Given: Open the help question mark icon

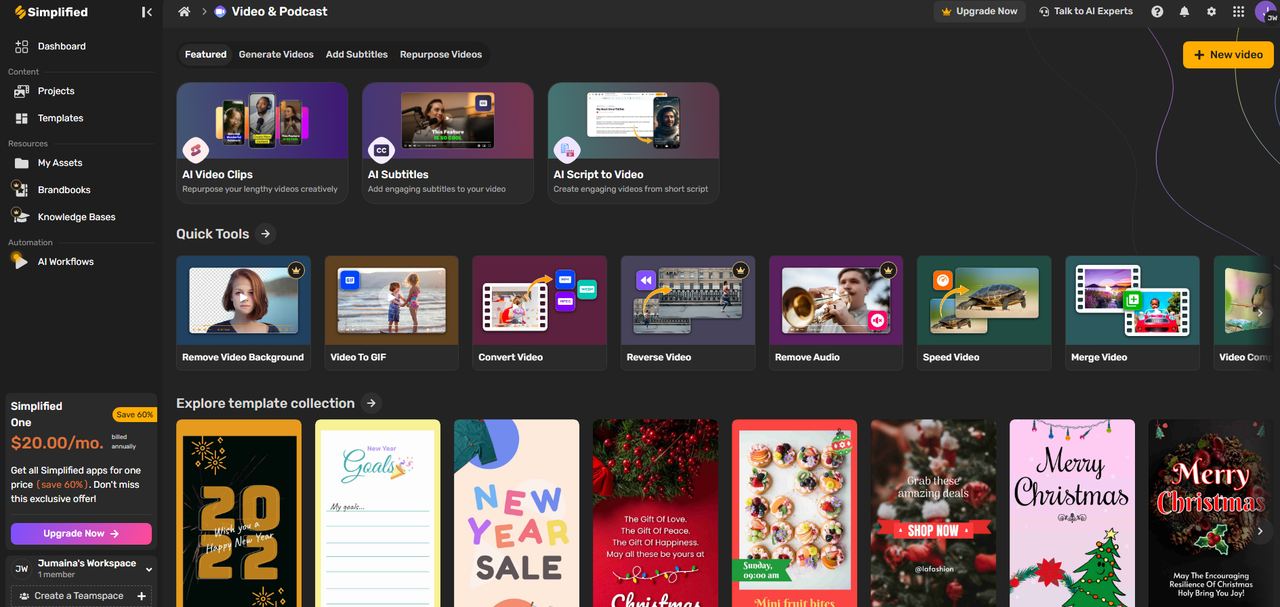Looking at the screenshot, I should point(1157,12).
